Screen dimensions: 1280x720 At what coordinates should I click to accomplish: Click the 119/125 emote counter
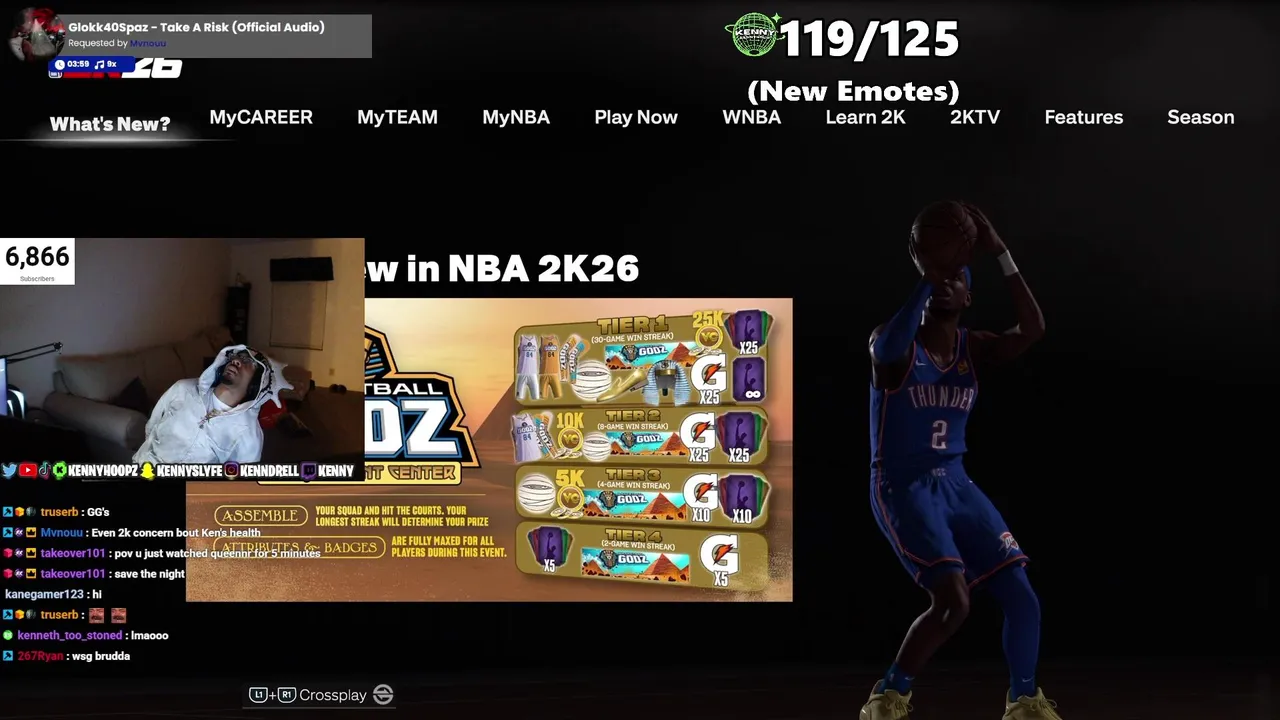pos(869,39)
